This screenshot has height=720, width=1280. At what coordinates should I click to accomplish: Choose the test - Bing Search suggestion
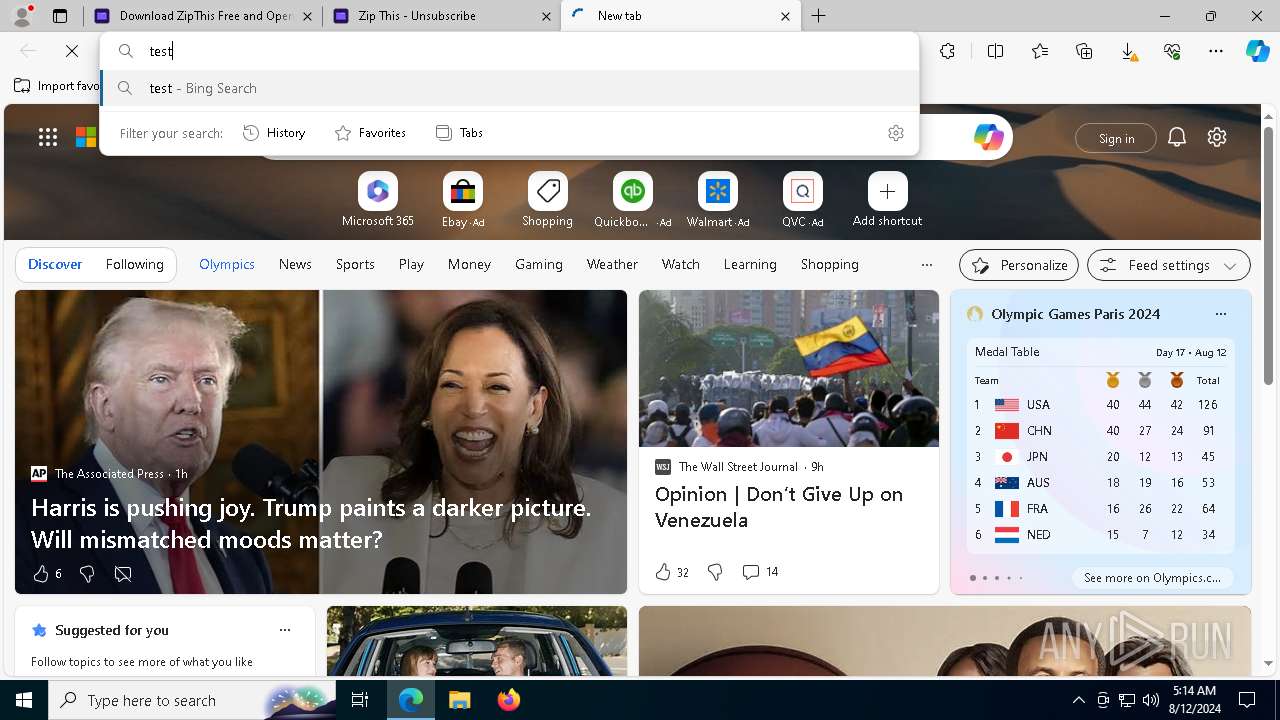coord(509,88)
